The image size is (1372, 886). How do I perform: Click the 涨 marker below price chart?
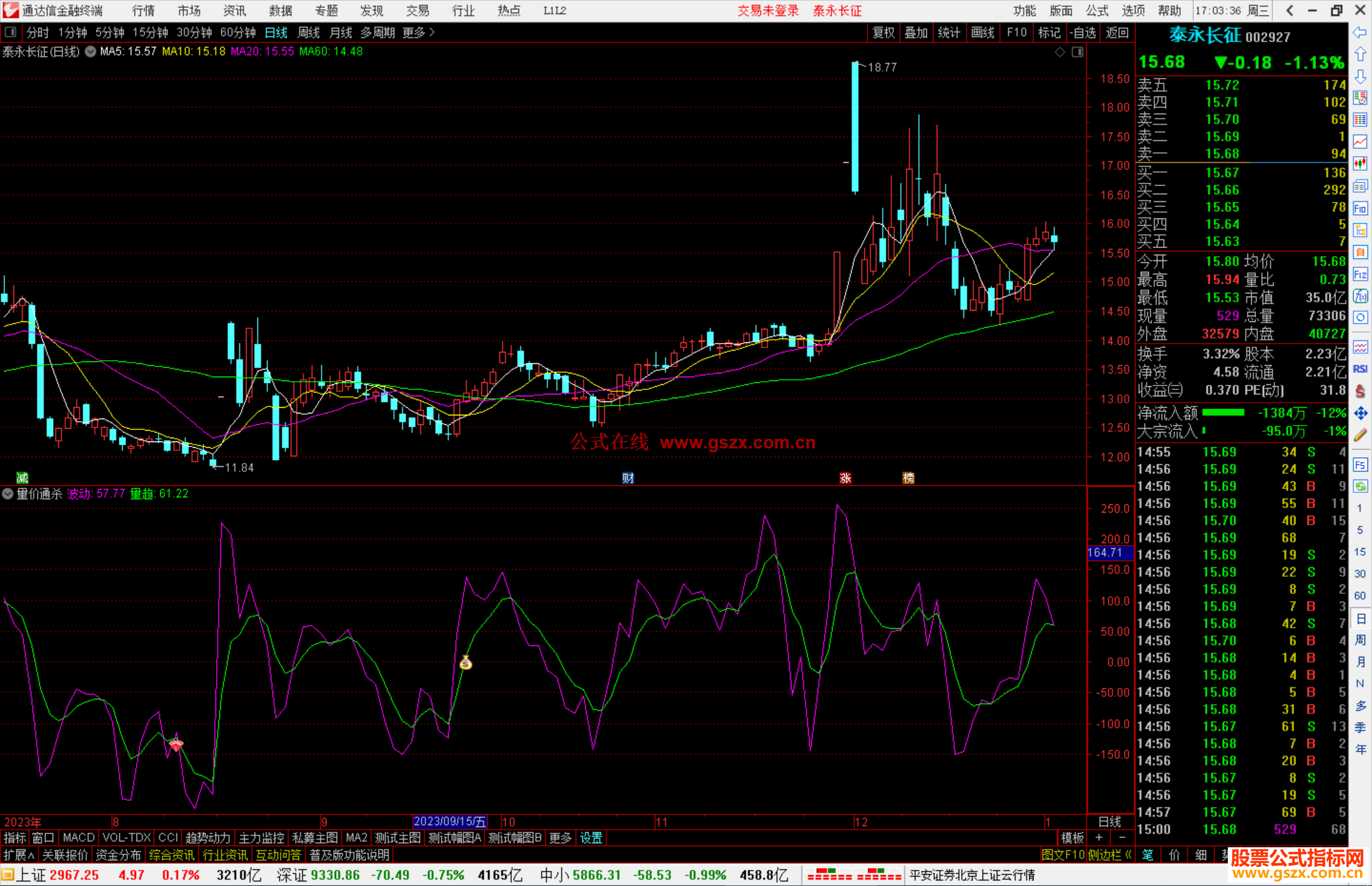[x=845, y=478]
